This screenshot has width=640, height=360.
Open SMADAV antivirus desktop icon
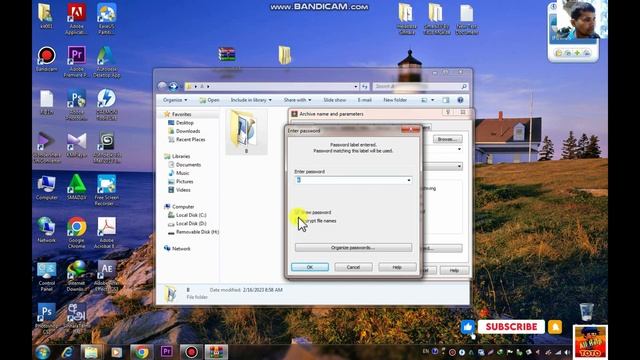pyautogui.click(x=76, y=187)
